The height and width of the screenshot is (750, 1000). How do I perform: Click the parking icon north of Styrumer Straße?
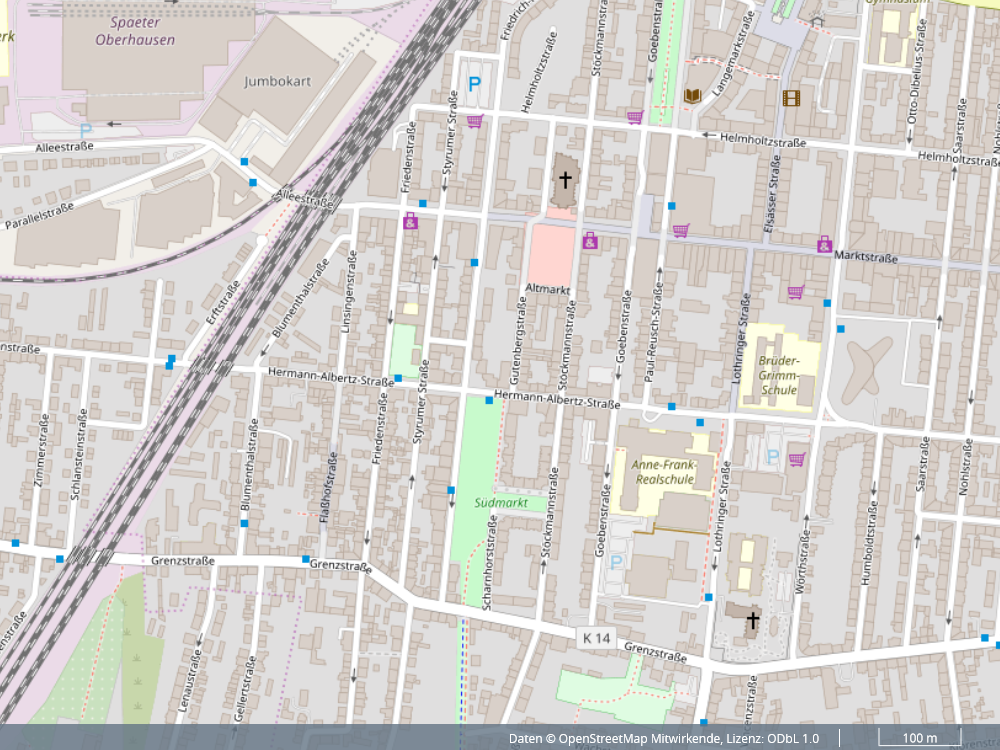click(474, 84)
